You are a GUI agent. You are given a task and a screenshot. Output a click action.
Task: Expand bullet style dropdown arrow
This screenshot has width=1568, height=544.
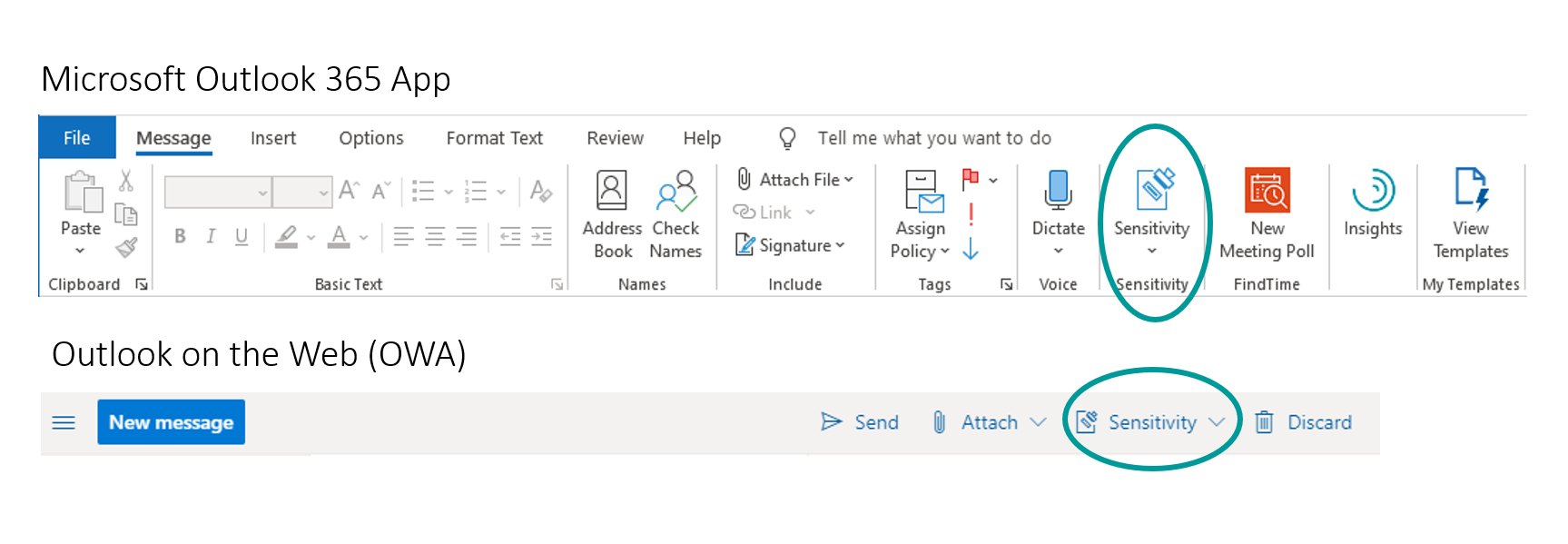click(449, 193)
